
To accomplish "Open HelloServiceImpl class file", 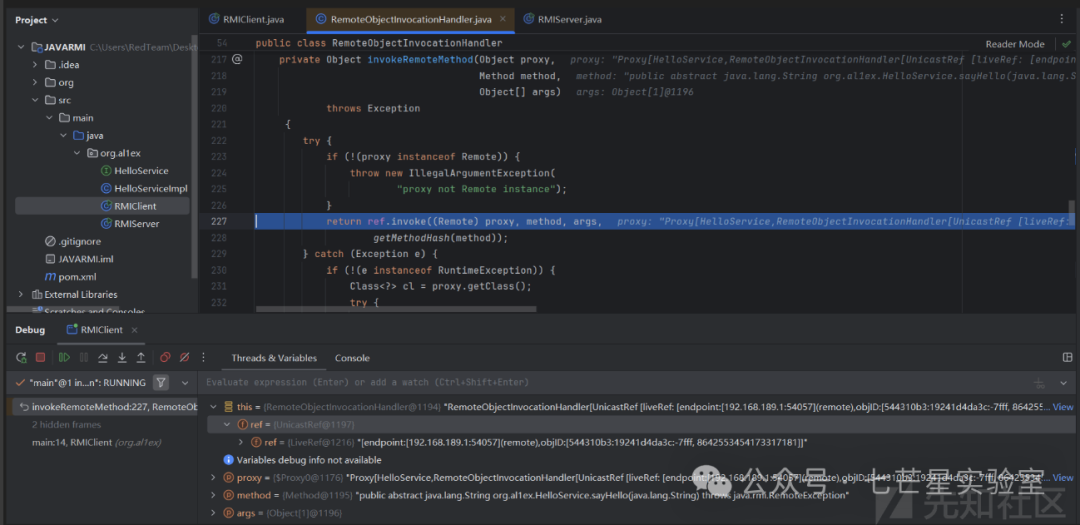I will (144, 188).
